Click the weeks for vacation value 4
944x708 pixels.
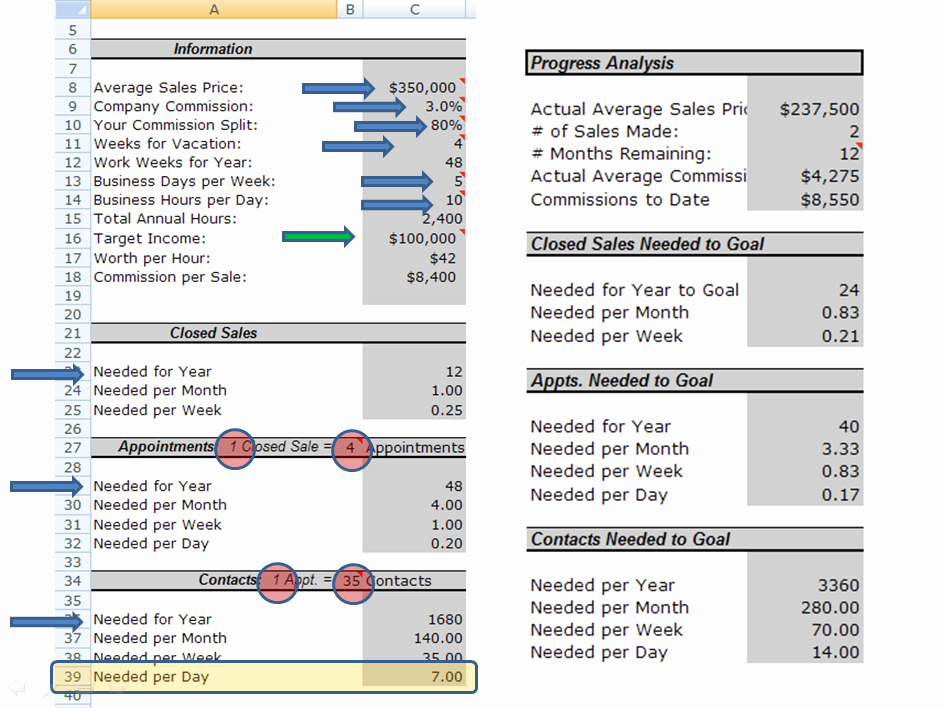click(414, 143)
